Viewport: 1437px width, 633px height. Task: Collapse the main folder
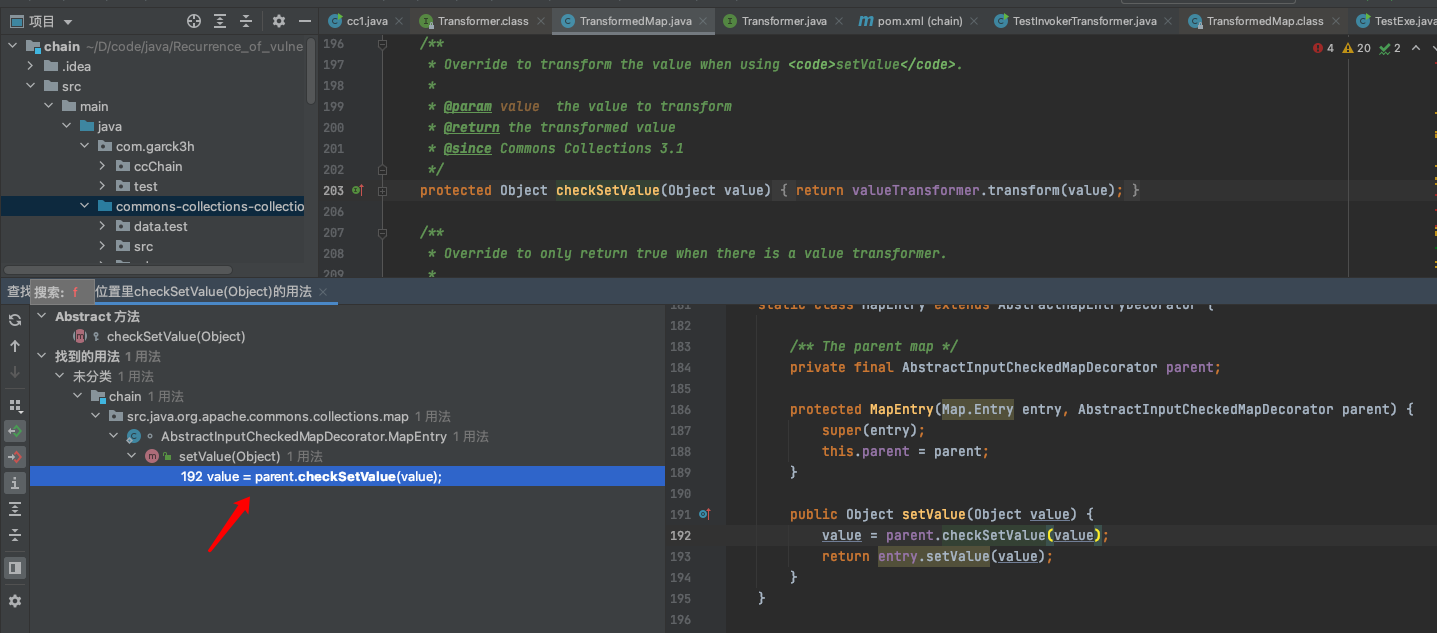pos(49,106)
